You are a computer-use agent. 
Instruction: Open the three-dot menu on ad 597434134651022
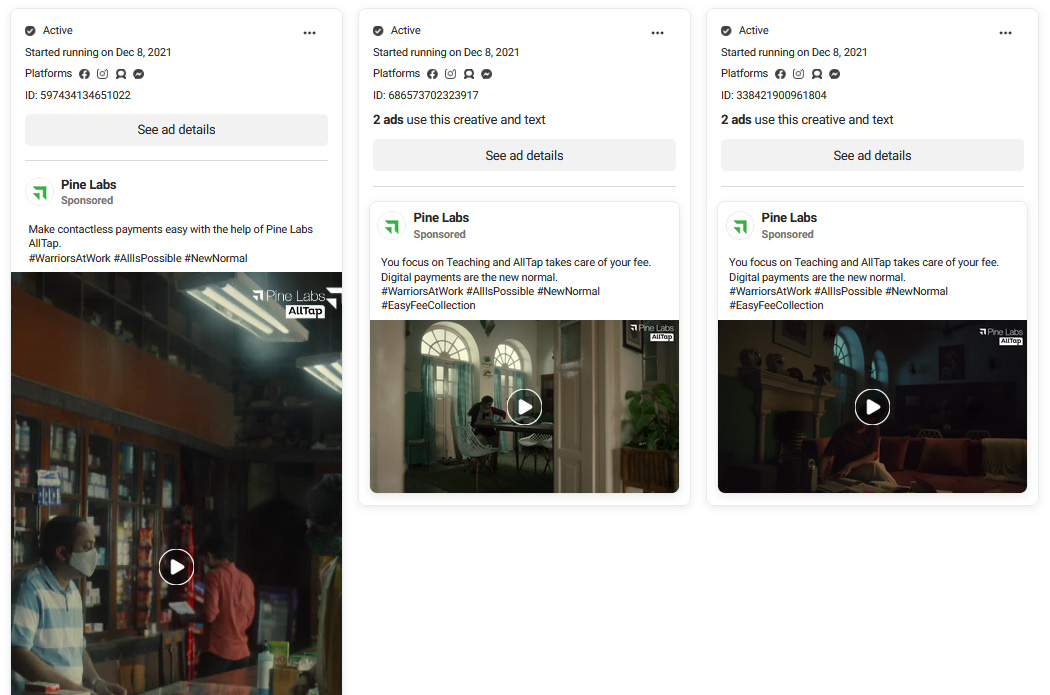[309, 33]
